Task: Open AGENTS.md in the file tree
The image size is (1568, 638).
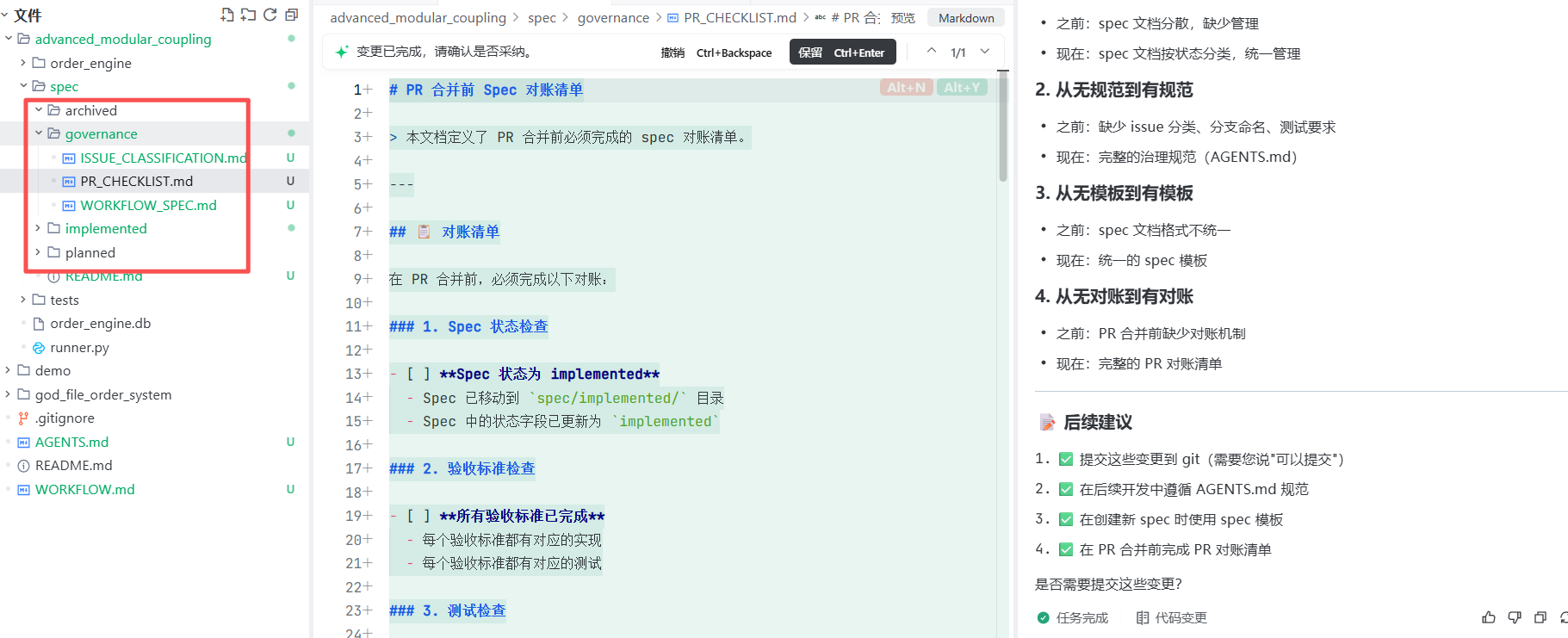Action: [71, 442]
